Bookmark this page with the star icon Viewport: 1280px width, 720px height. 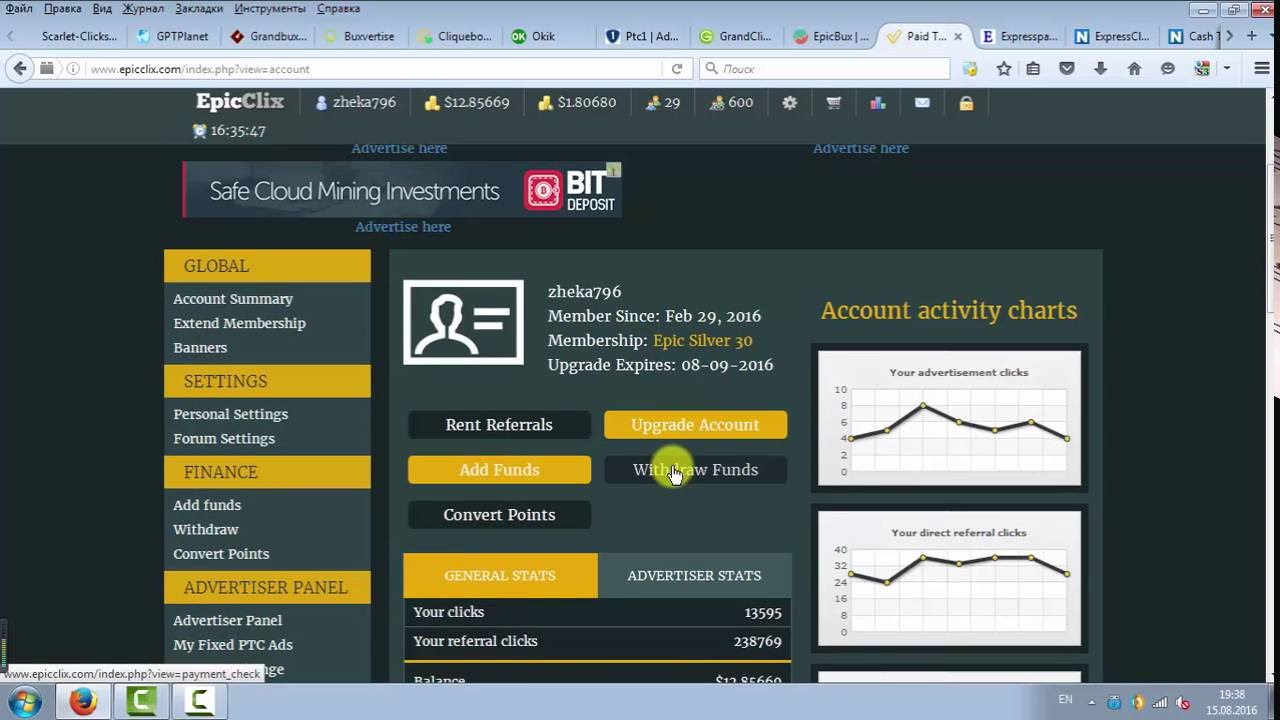tap(1004, 69)
